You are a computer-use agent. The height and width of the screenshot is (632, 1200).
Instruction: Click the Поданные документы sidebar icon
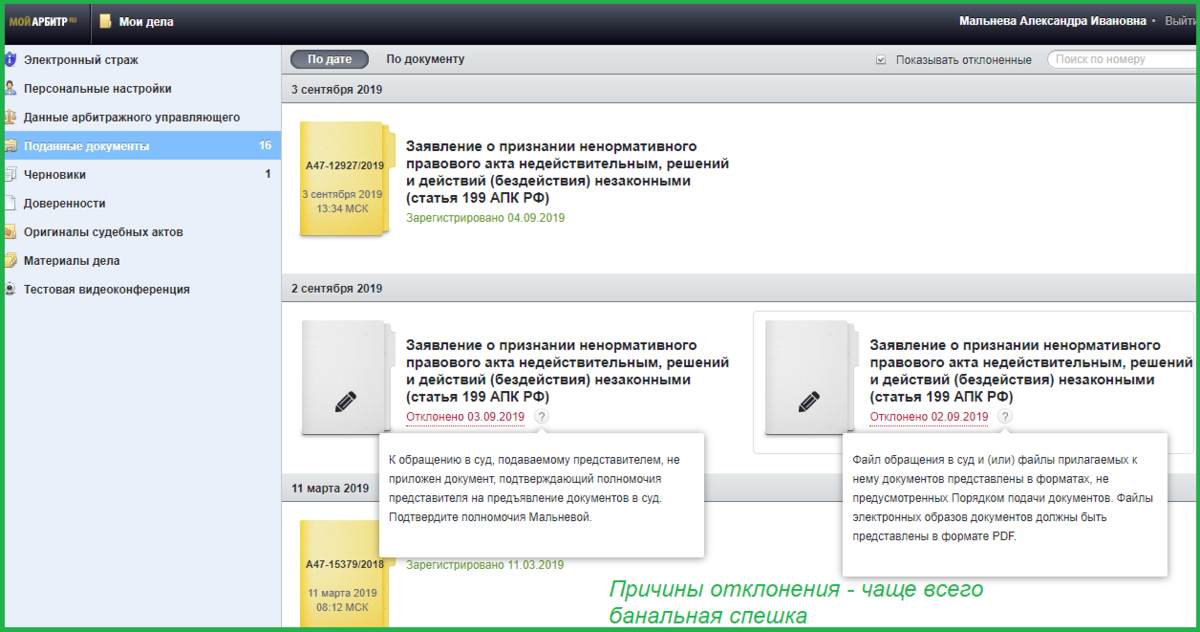tap(10, 146)
